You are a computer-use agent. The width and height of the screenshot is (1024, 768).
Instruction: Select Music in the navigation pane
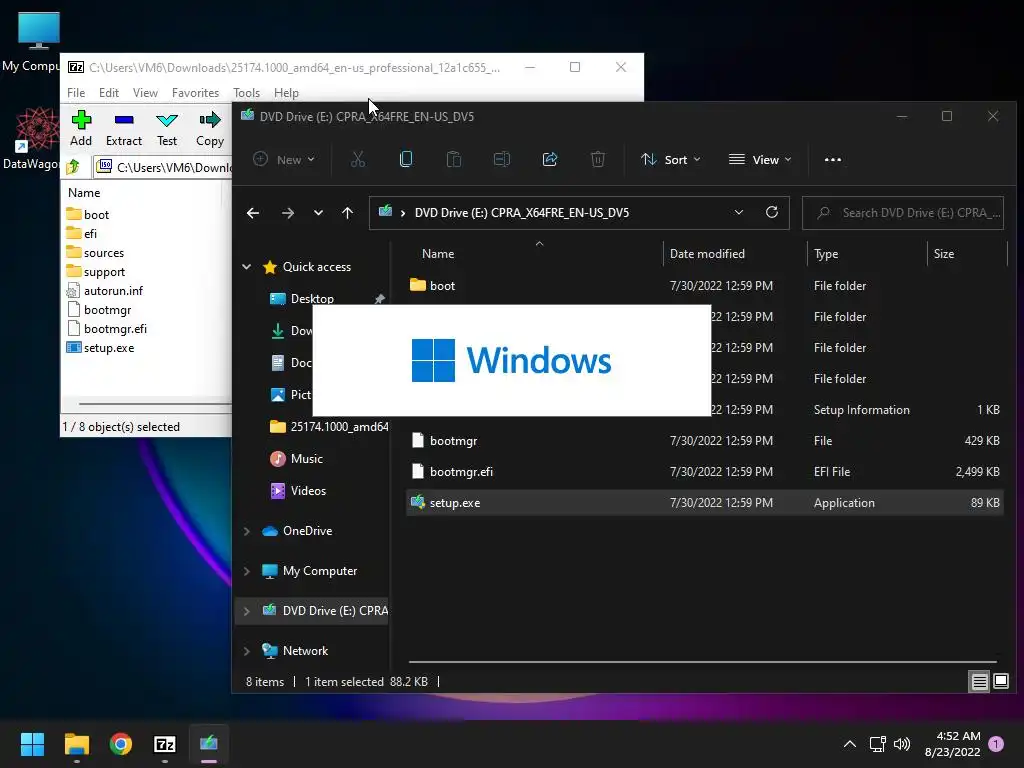pyautogui.click(x=307, y=458)
